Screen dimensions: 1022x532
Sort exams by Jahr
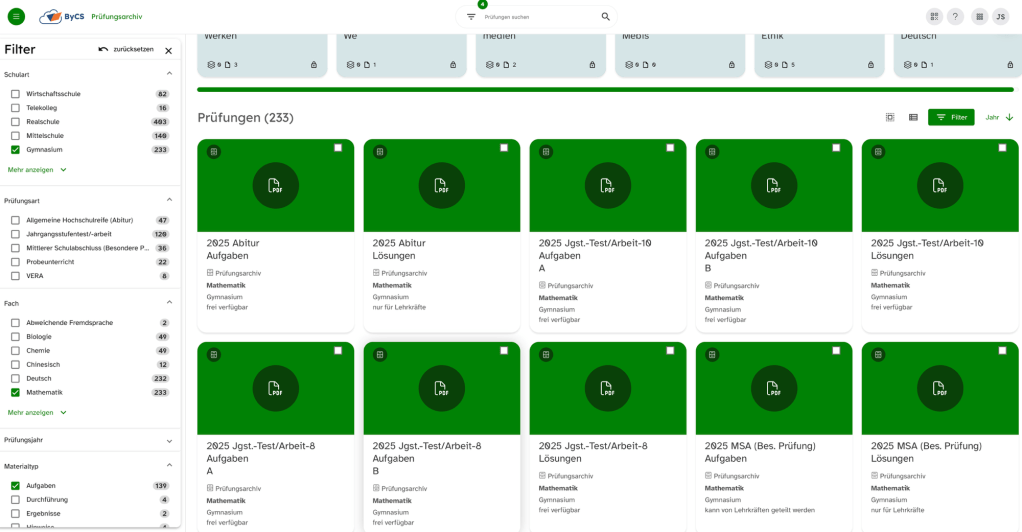coord(999,117)
